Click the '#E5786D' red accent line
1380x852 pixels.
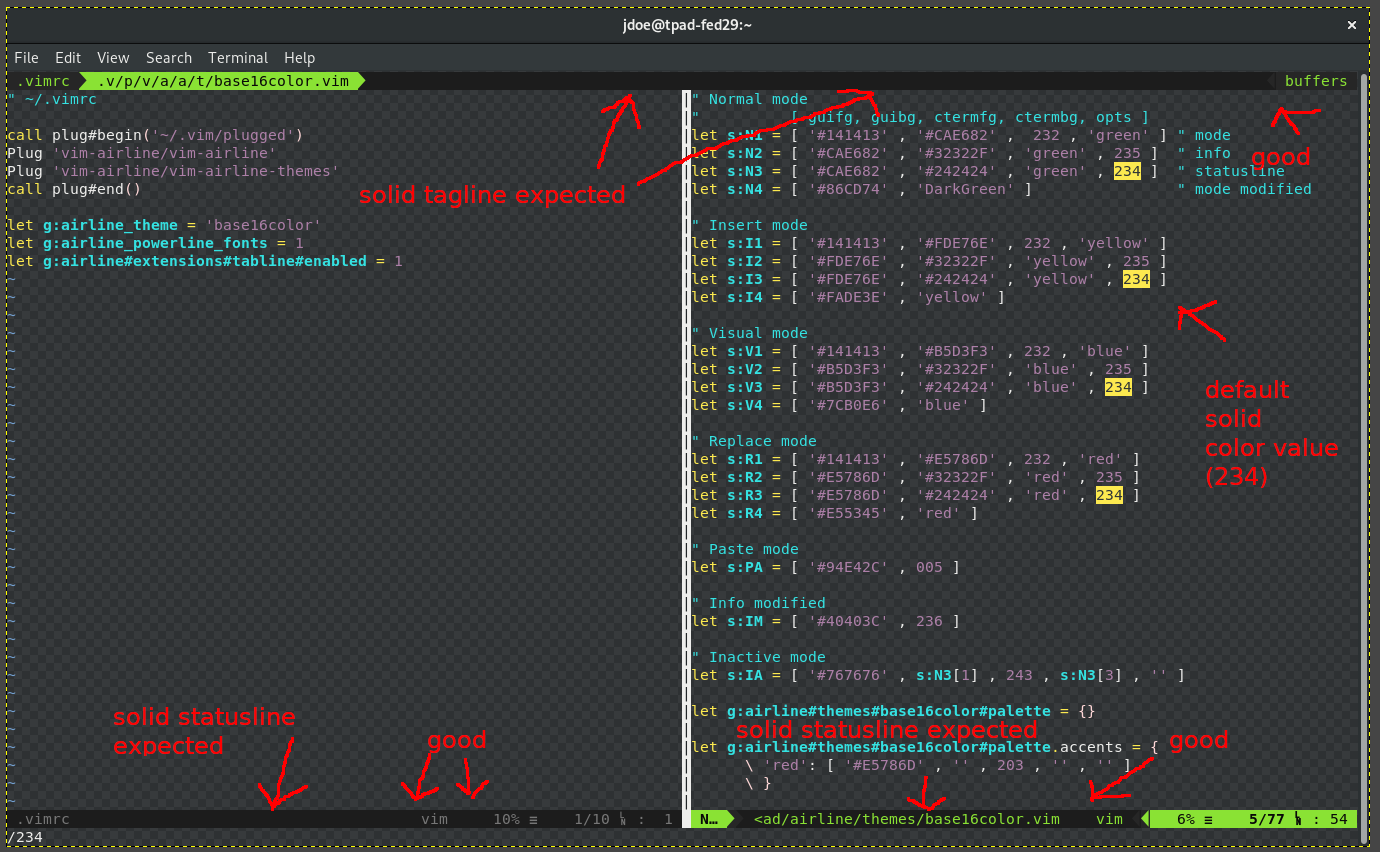[x=938, y=765]
